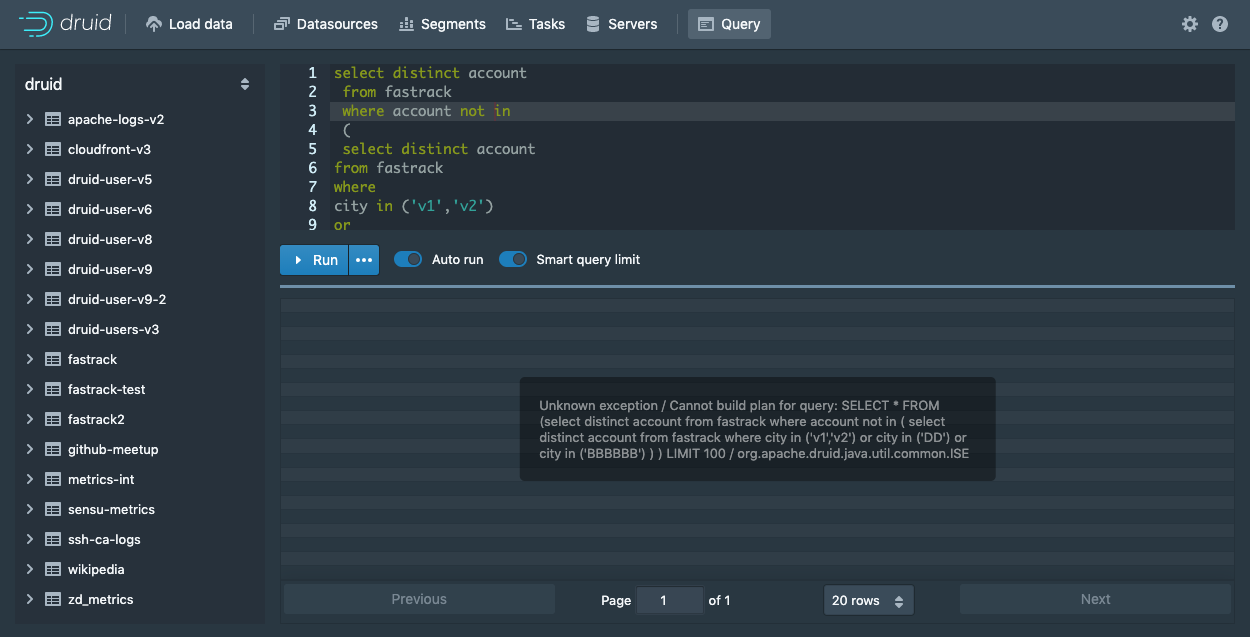This screenshot has height=637, width=1250.
Task: Click table icon beside zd_metrics
Action: point(53,599)
